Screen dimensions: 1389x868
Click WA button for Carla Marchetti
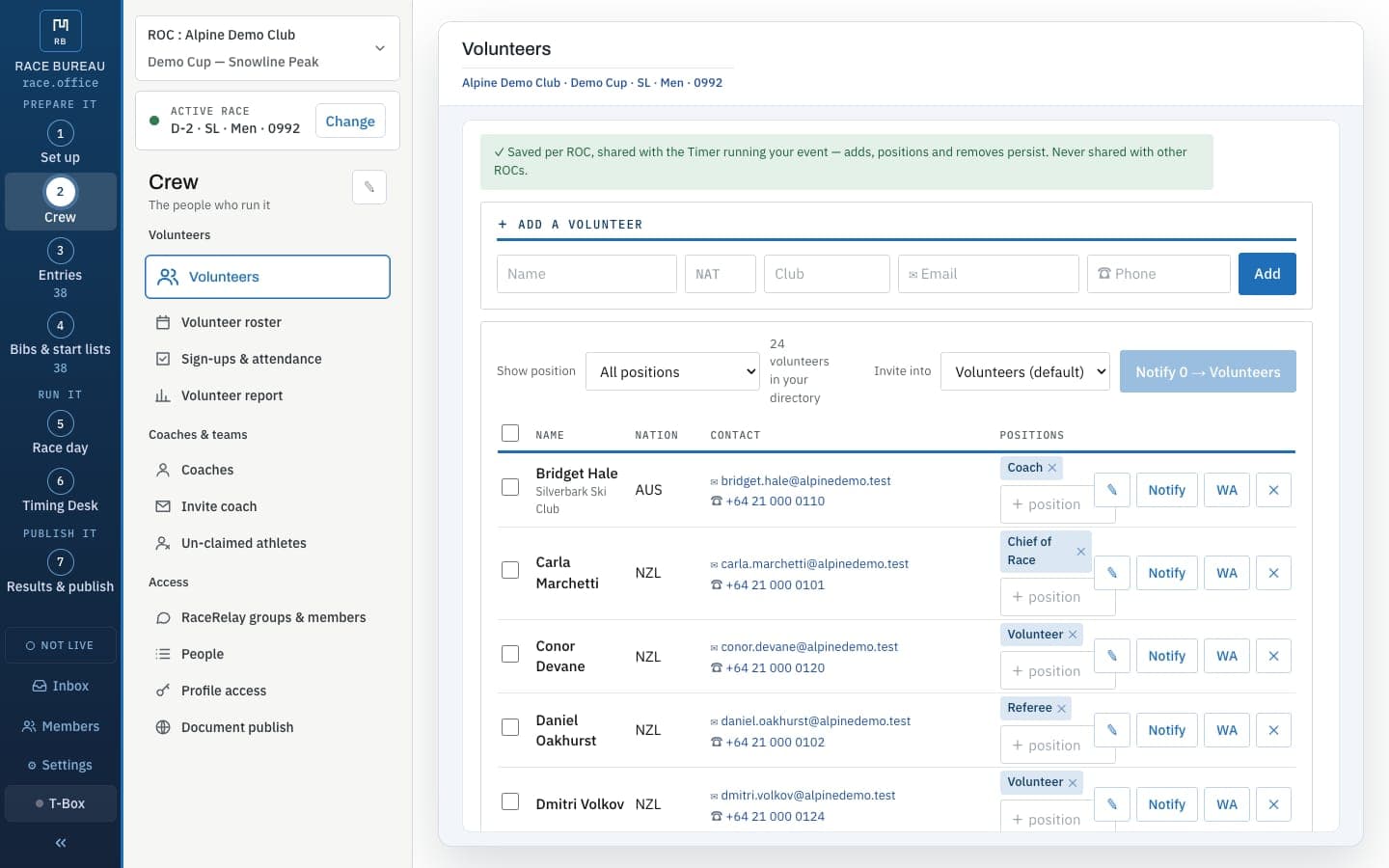coord(1226,573)
